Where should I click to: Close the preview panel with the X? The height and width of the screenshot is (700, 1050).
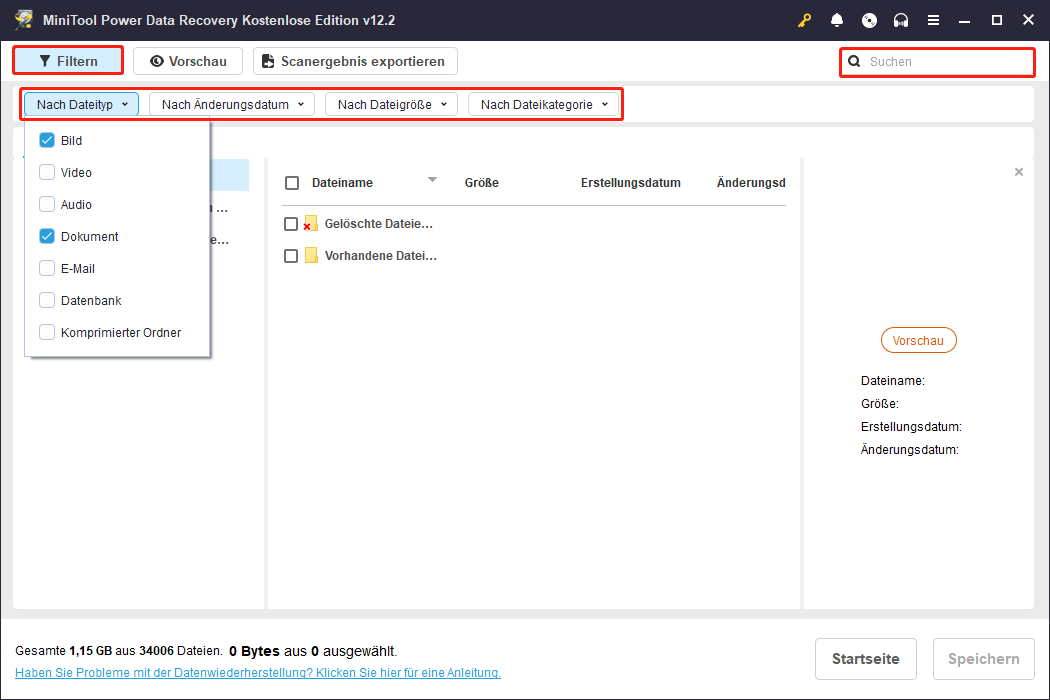click(x=1019, y=172)
